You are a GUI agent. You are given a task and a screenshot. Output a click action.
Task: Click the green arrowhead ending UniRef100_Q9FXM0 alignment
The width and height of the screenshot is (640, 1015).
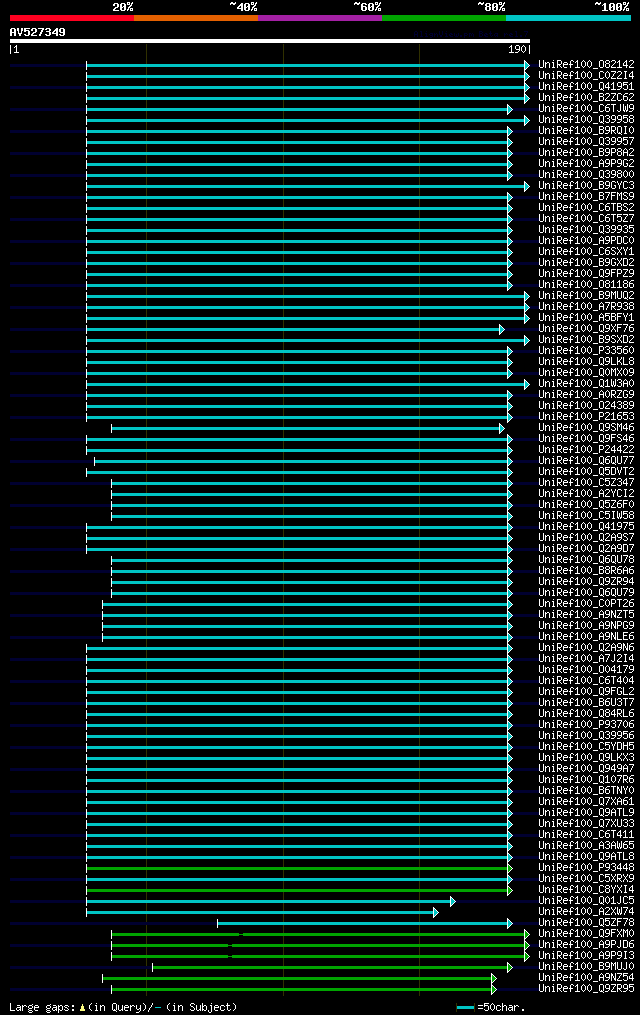tap(527, 935)
